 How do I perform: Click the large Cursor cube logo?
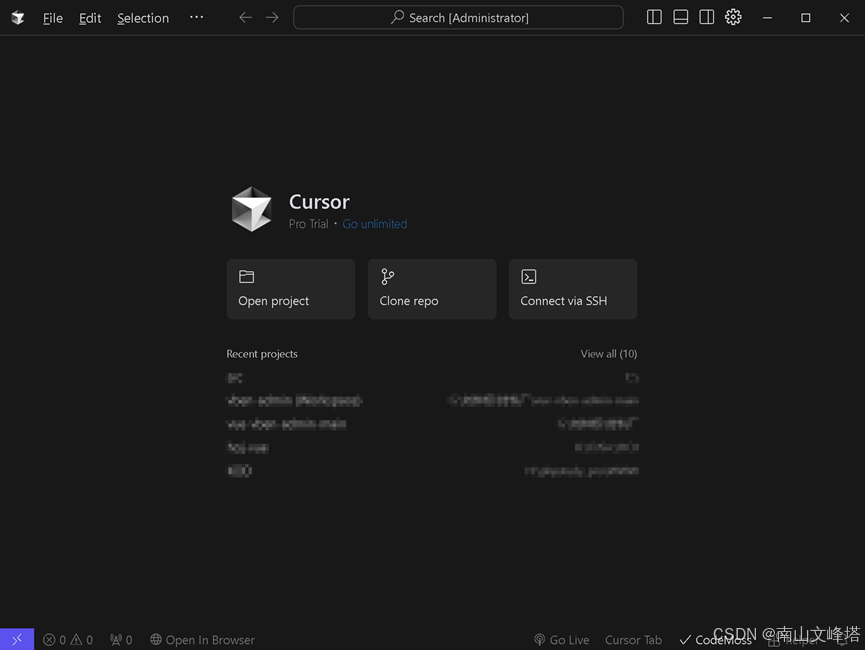point(252,209)
